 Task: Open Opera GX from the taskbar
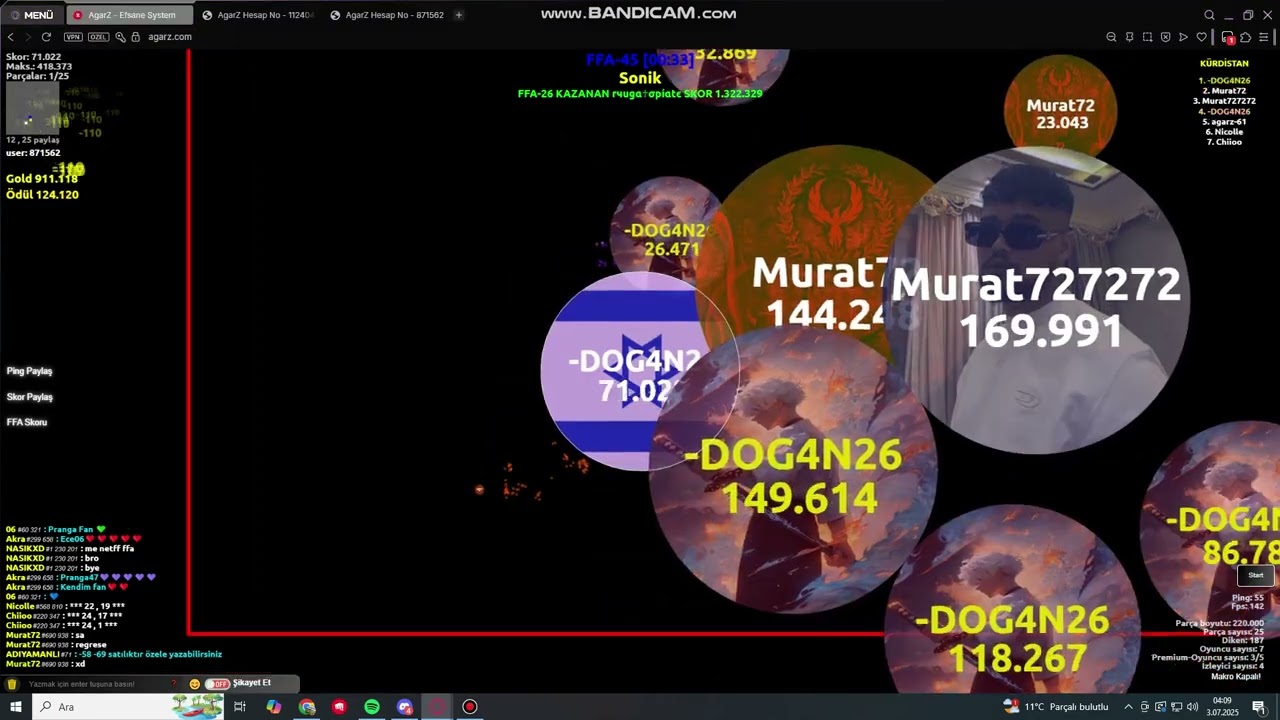pos(437,707)
